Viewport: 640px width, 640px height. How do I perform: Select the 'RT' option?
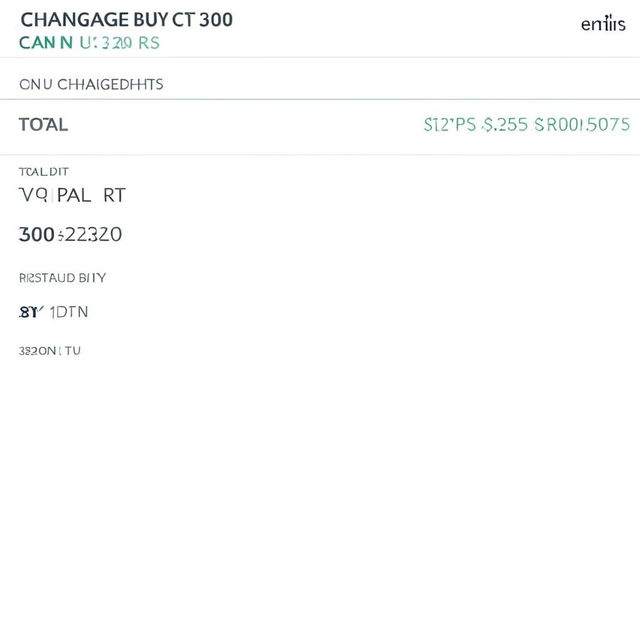tap(114, 195)
